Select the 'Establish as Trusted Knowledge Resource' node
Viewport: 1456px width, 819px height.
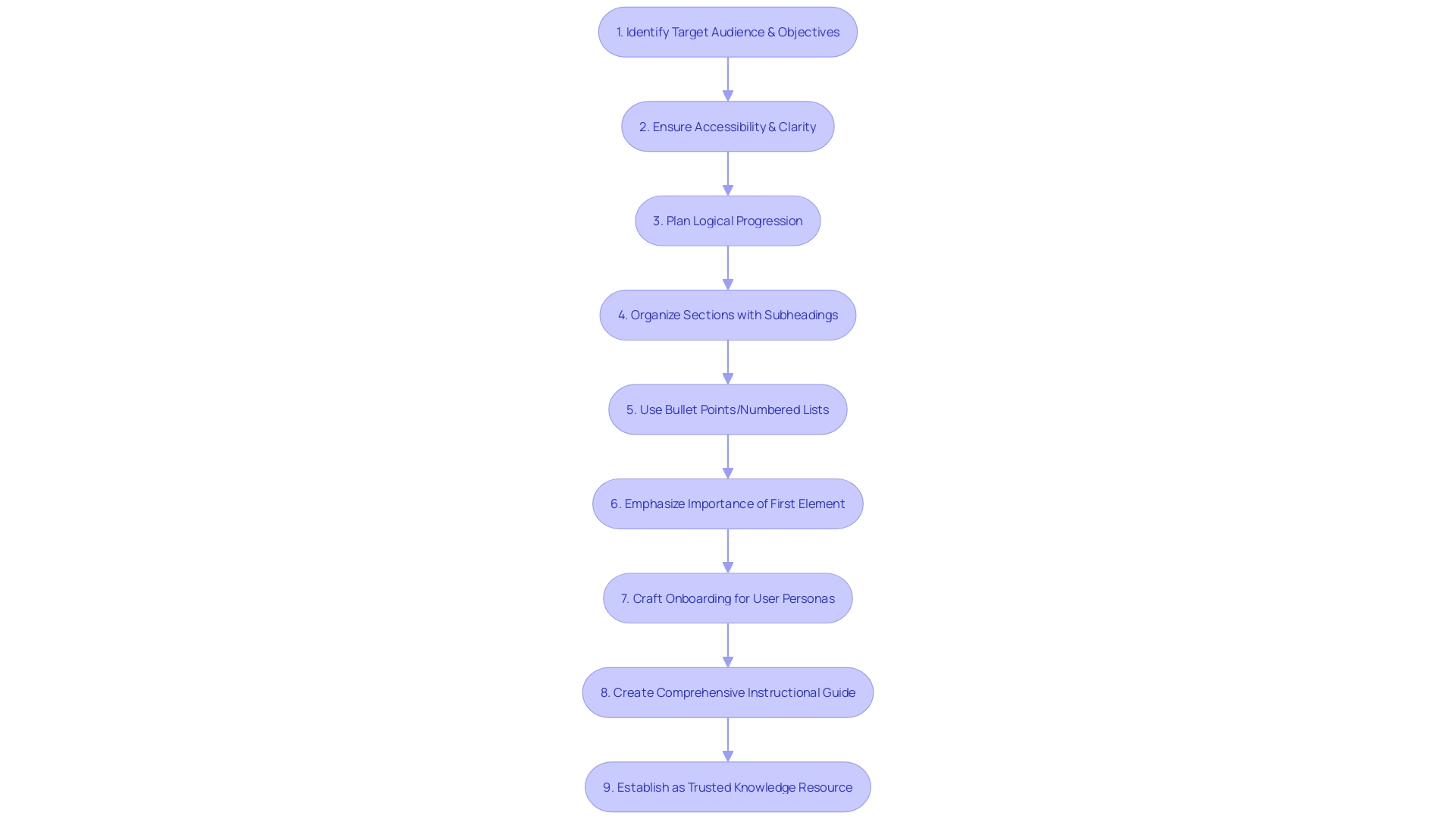tap(728, 786)
